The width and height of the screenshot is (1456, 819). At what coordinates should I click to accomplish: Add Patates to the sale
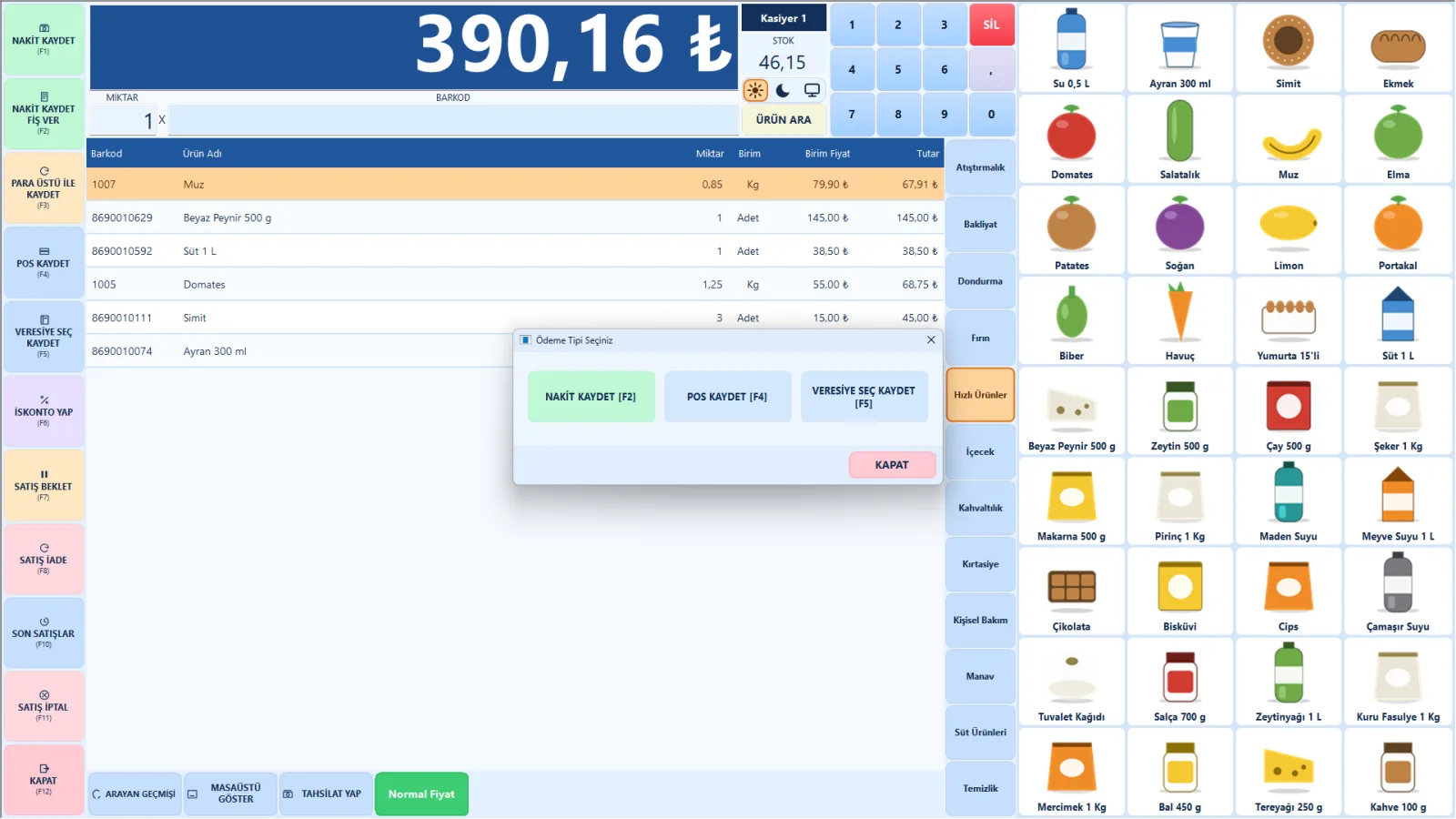tap(1071, 230)
